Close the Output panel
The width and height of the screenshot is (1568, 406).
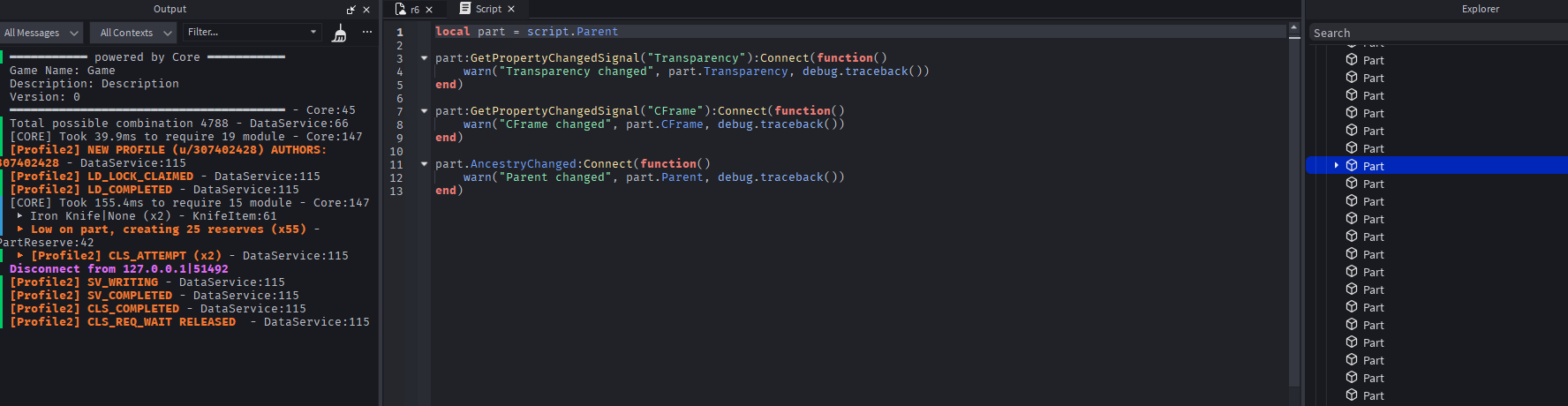[366, 10]
